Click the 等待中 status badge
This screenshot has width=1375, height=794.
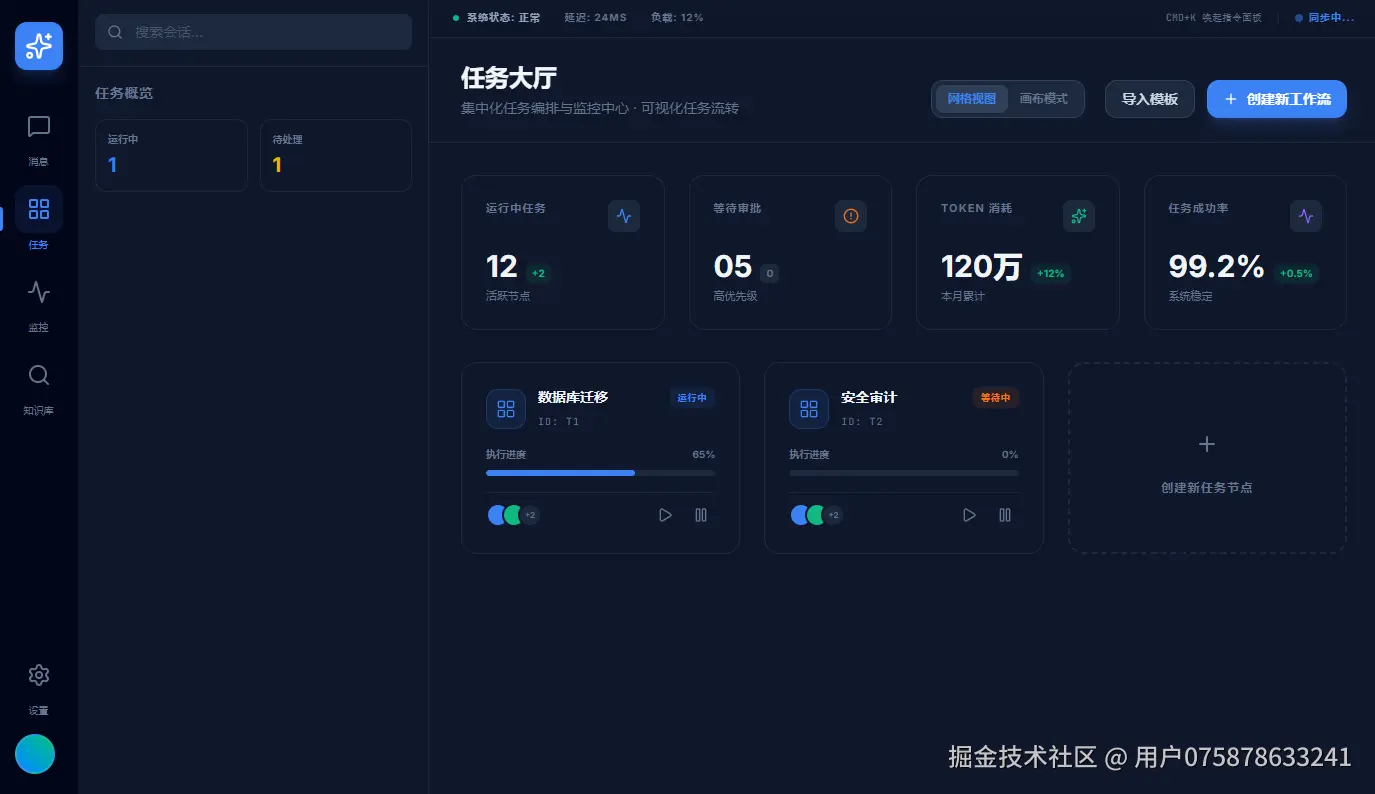pos(996,398)
